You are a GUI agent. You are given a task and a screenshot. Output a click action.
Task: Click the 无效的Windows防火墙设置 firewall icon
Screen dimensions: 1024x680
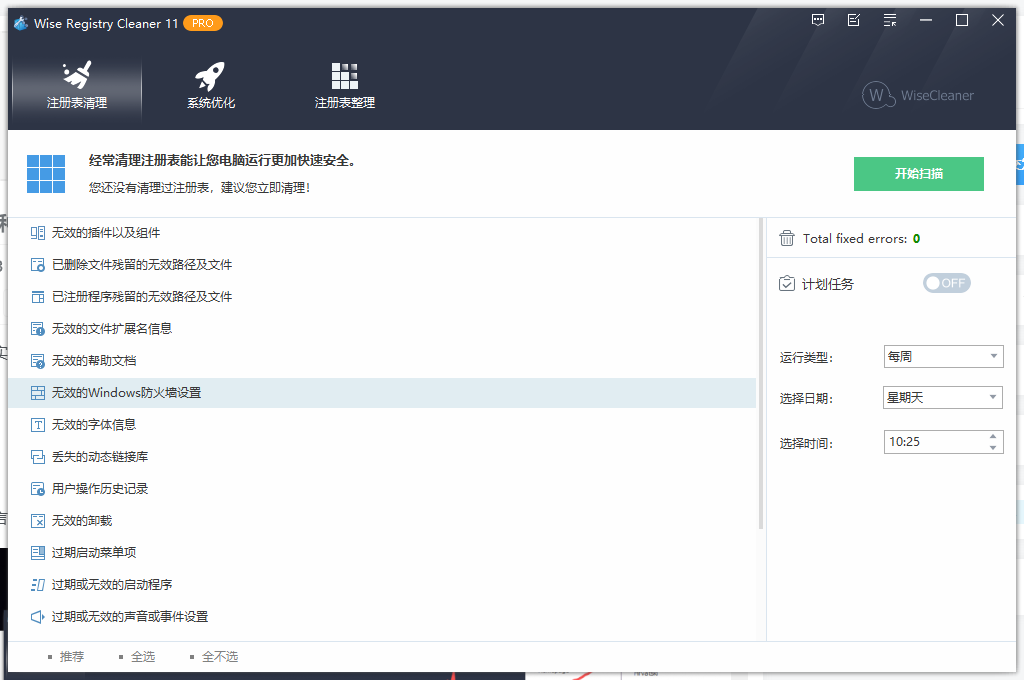(38, 393)
